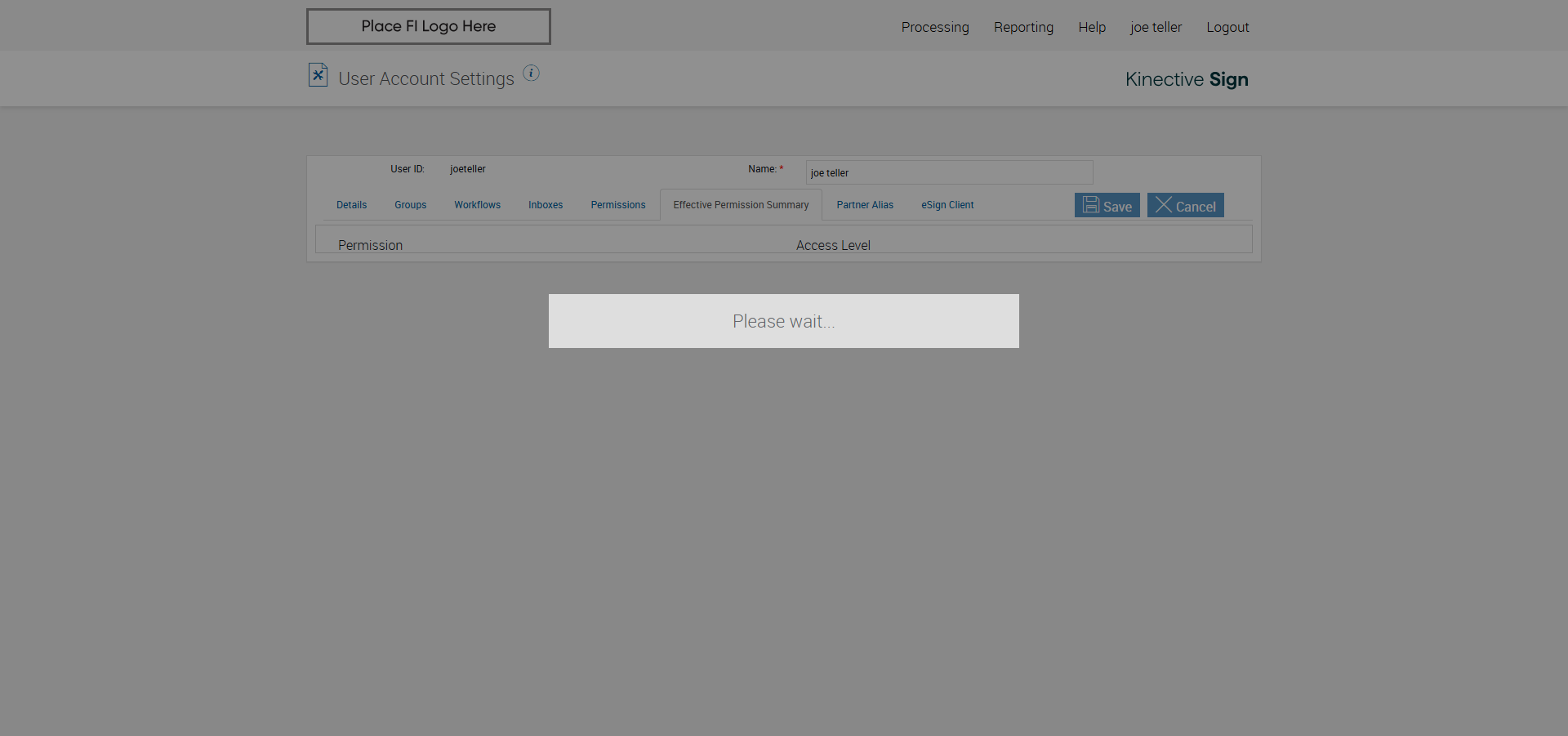
Task: Go to the eSign Client tab
Action: coord(947,205)
